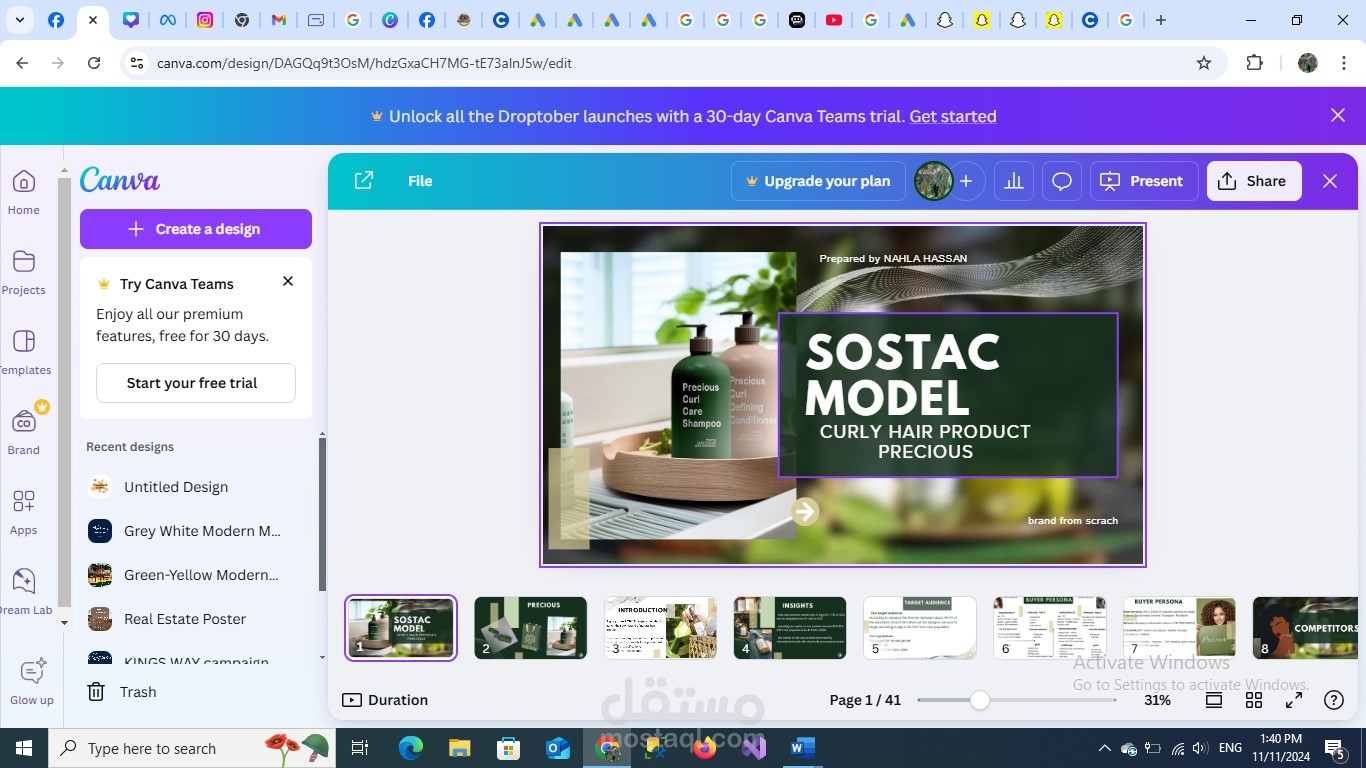Open the File menu
Viewport: 1366px width, 768px height.
point(420,181)
